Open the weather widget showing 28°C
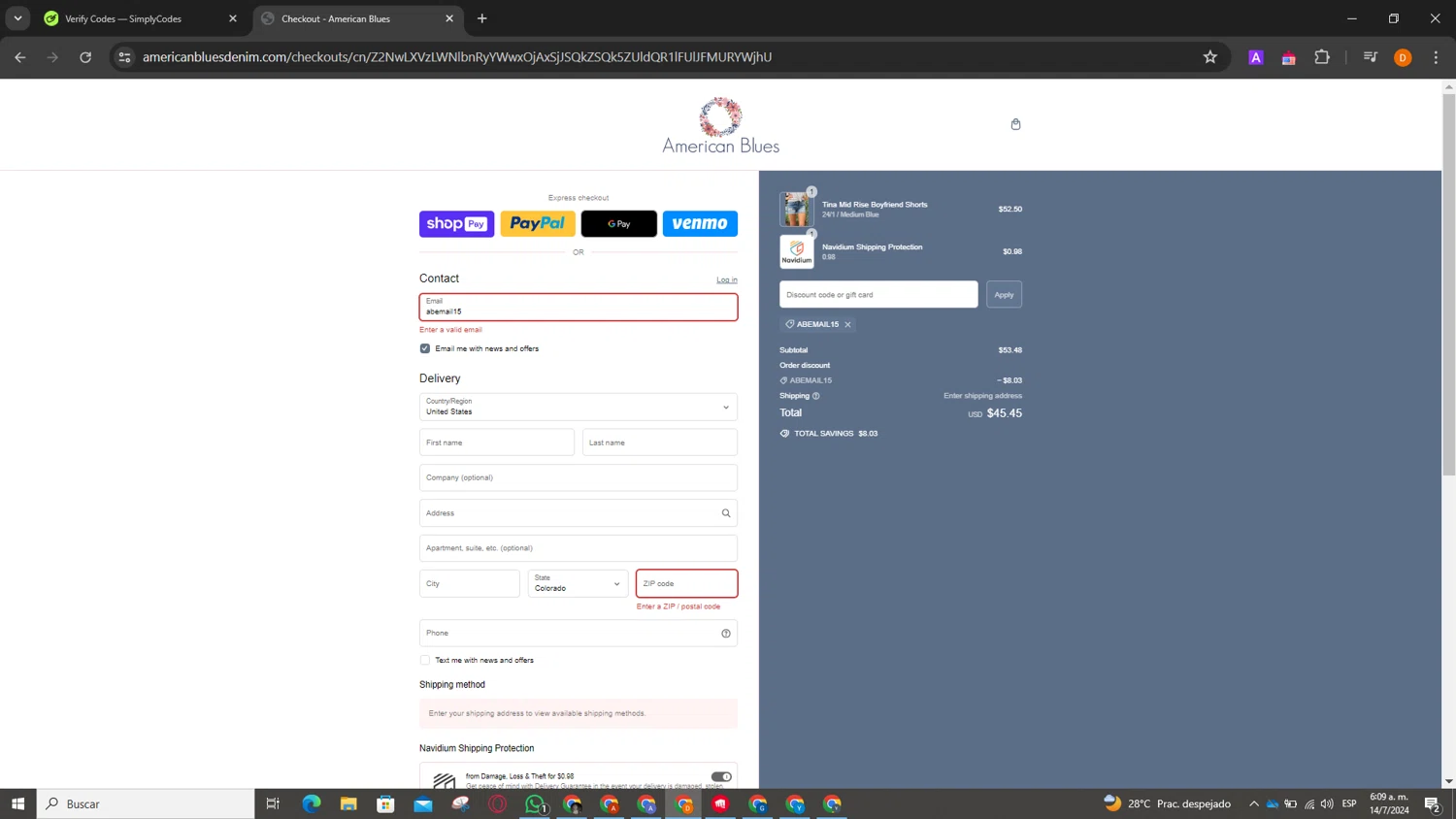The width and height of the screenshot is (1456, 819). (x=1168, y=803)
